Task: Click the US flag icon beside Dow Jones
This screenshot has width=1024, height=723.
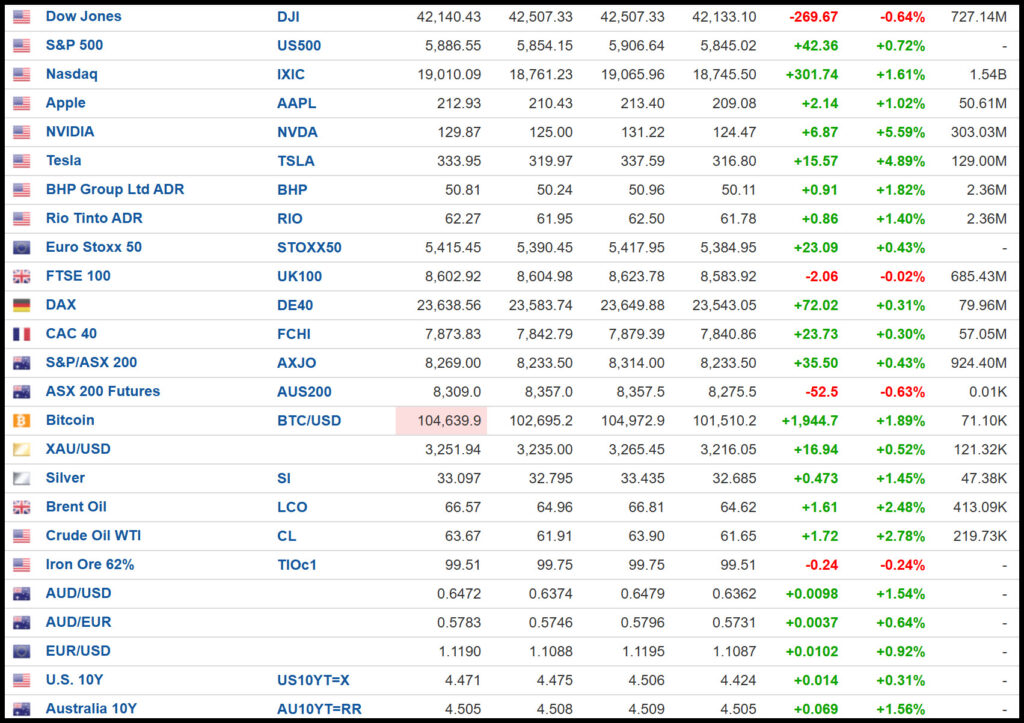Action: (x=22, y=17)
